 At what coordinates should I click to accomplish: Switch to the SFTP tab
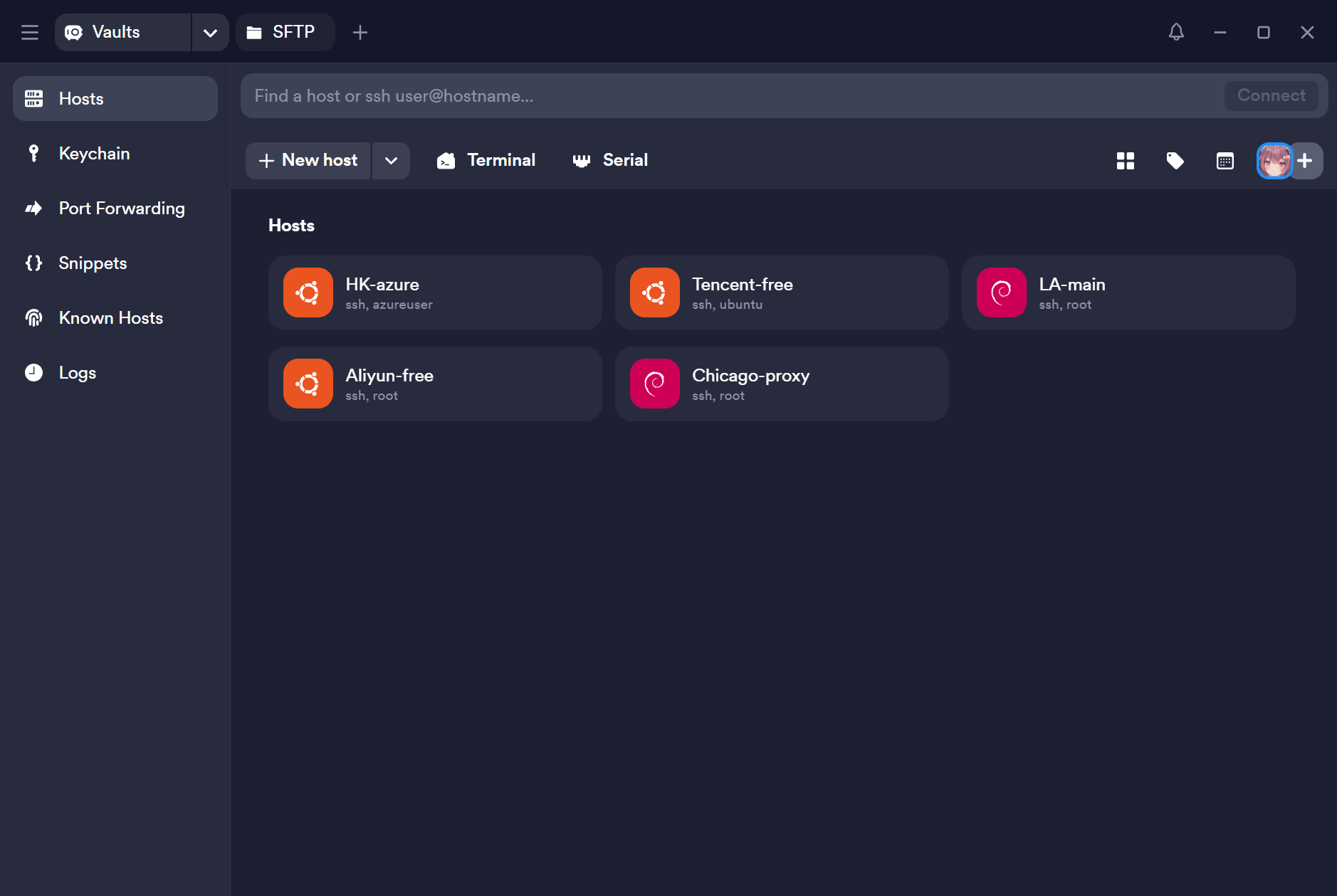click(285, 32)
